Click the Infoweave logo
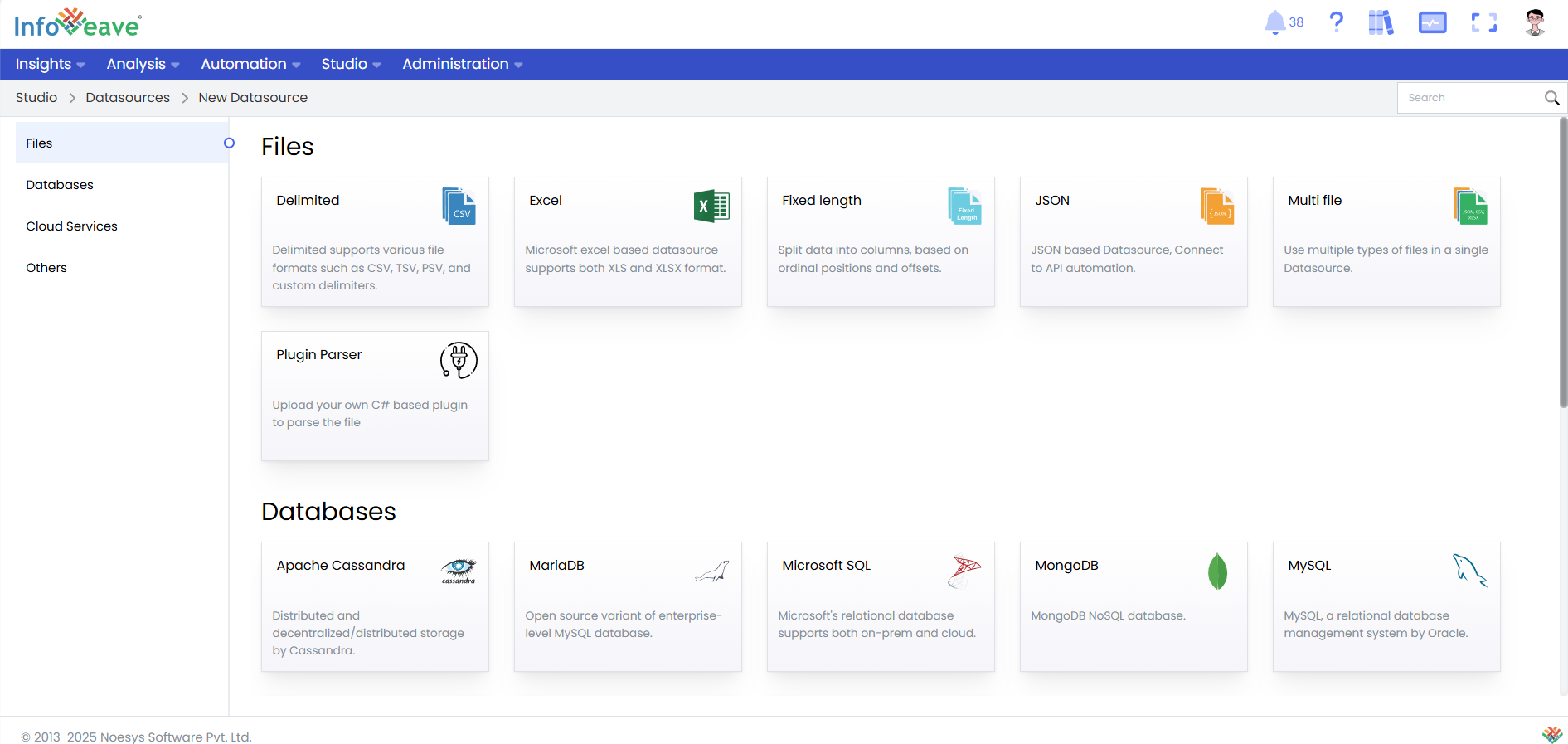1568x744 pixels. tap(78, 23)
